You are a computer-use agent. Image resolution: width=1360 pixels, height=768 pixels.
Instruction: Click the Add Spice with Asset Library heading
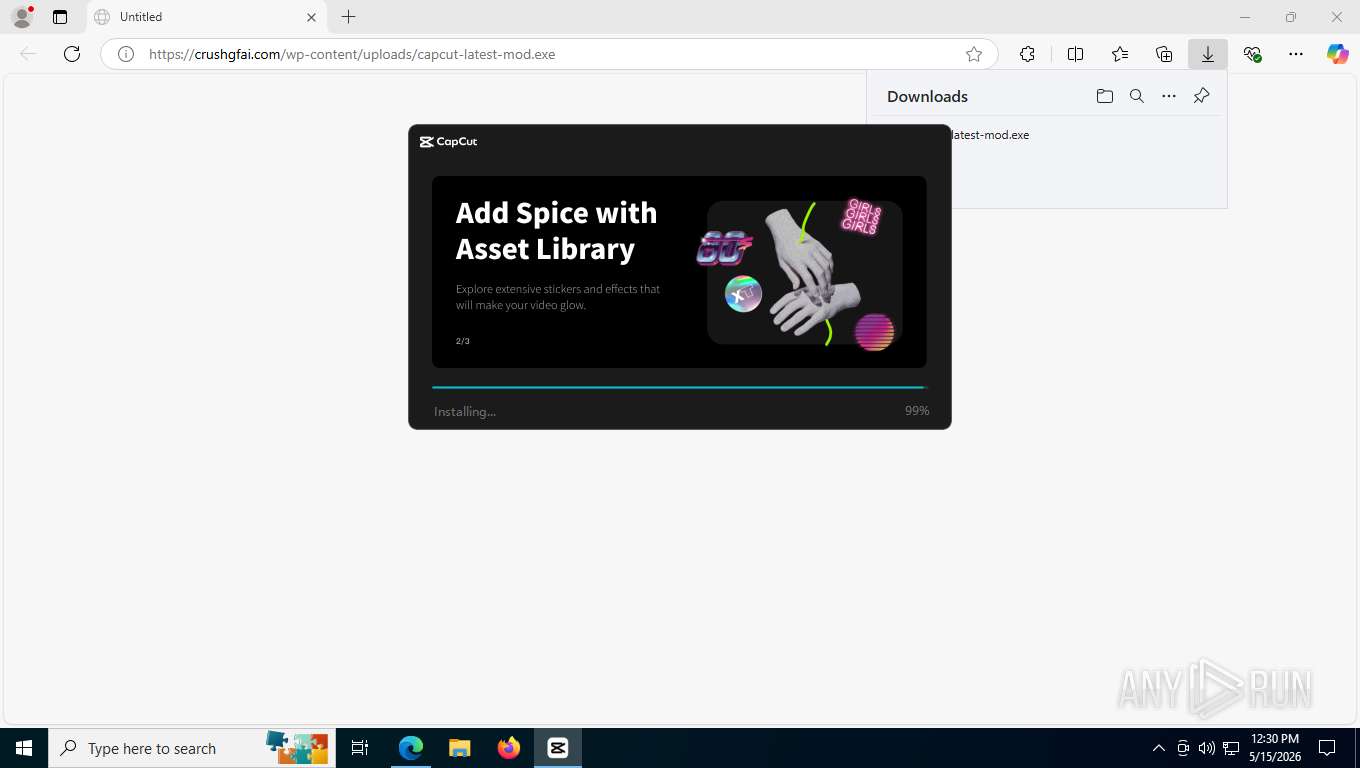coord(556,231)
